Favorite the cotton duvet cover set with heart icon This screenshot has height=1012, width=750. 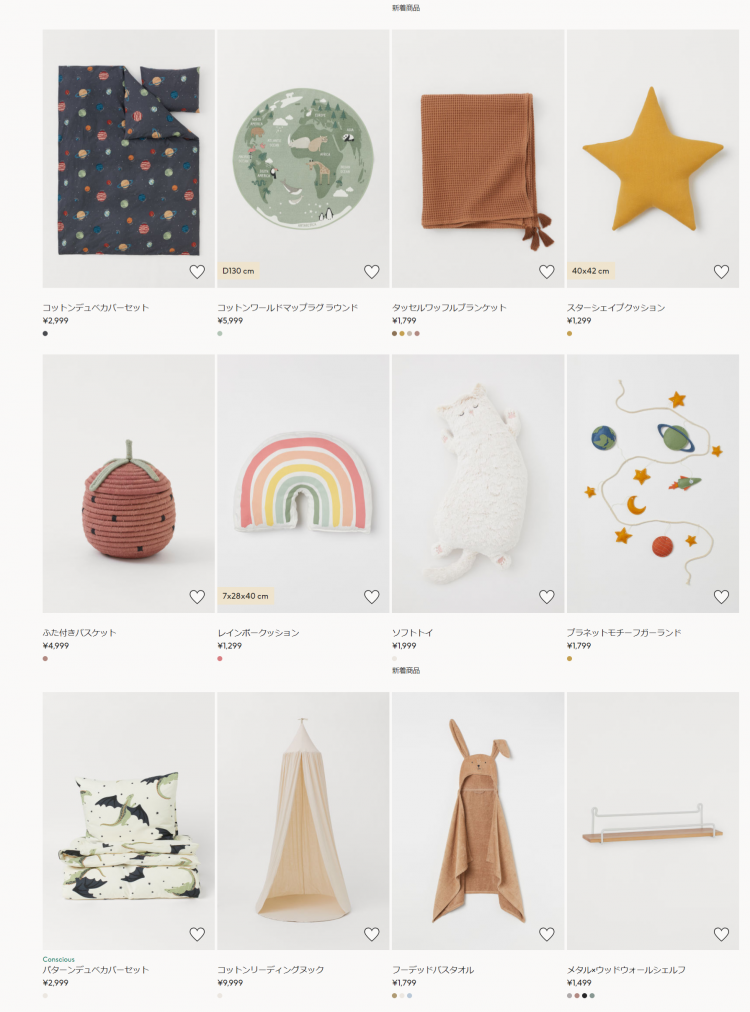tap(197, 272)
